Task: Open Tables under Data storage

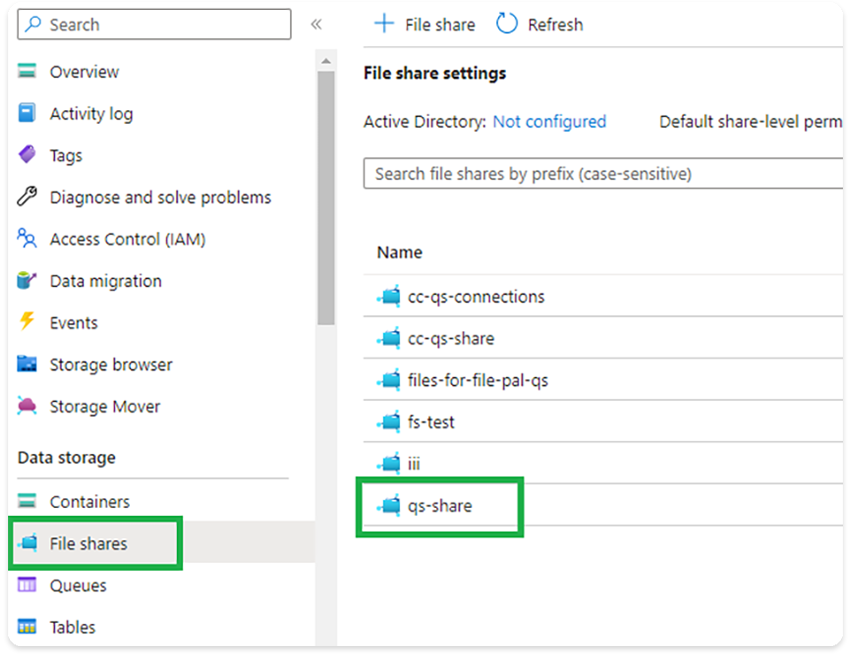Action: coord(72,628)
